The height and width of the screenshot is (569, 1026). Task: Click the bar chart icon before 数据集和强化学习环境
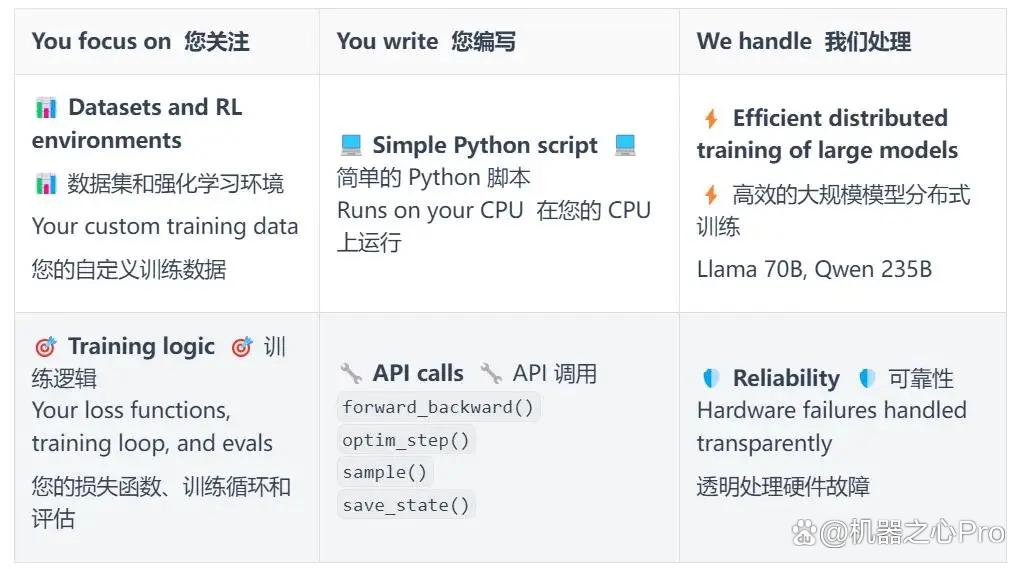coord(46,184)
